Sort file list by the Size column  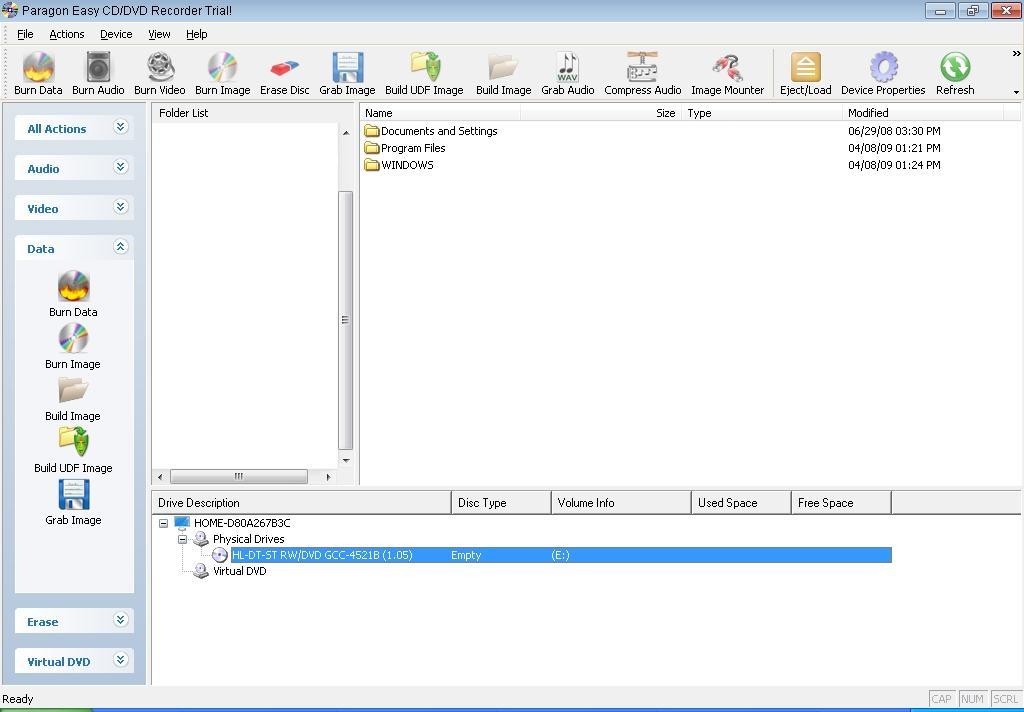601,113
